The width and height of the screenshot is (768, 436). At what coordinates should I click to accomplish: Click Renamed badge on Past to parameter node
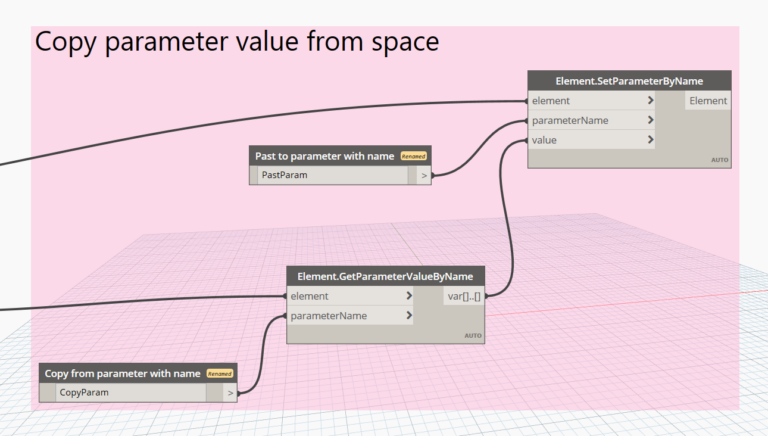click(x=414, y=156)
